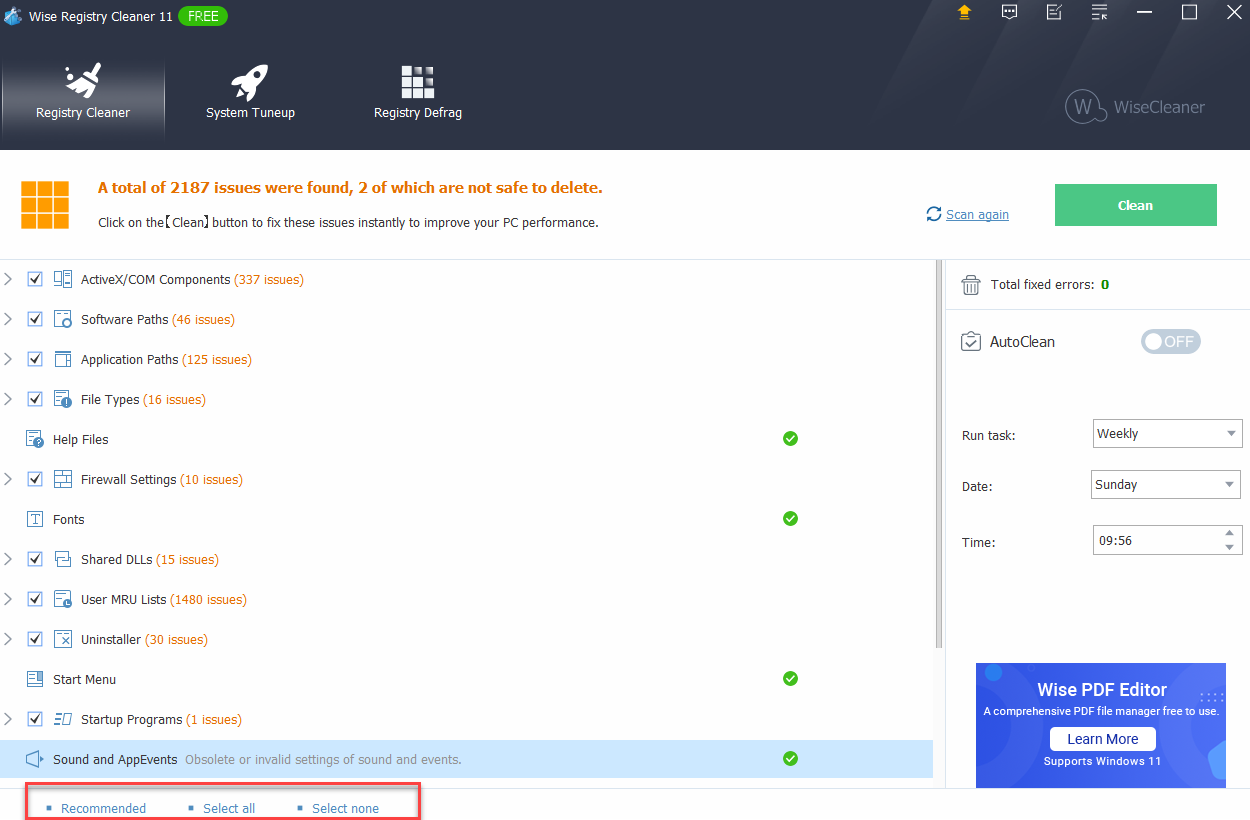Click the Startup Programs category icon
Screen dimensions: 1250x820
pos(63,719)
